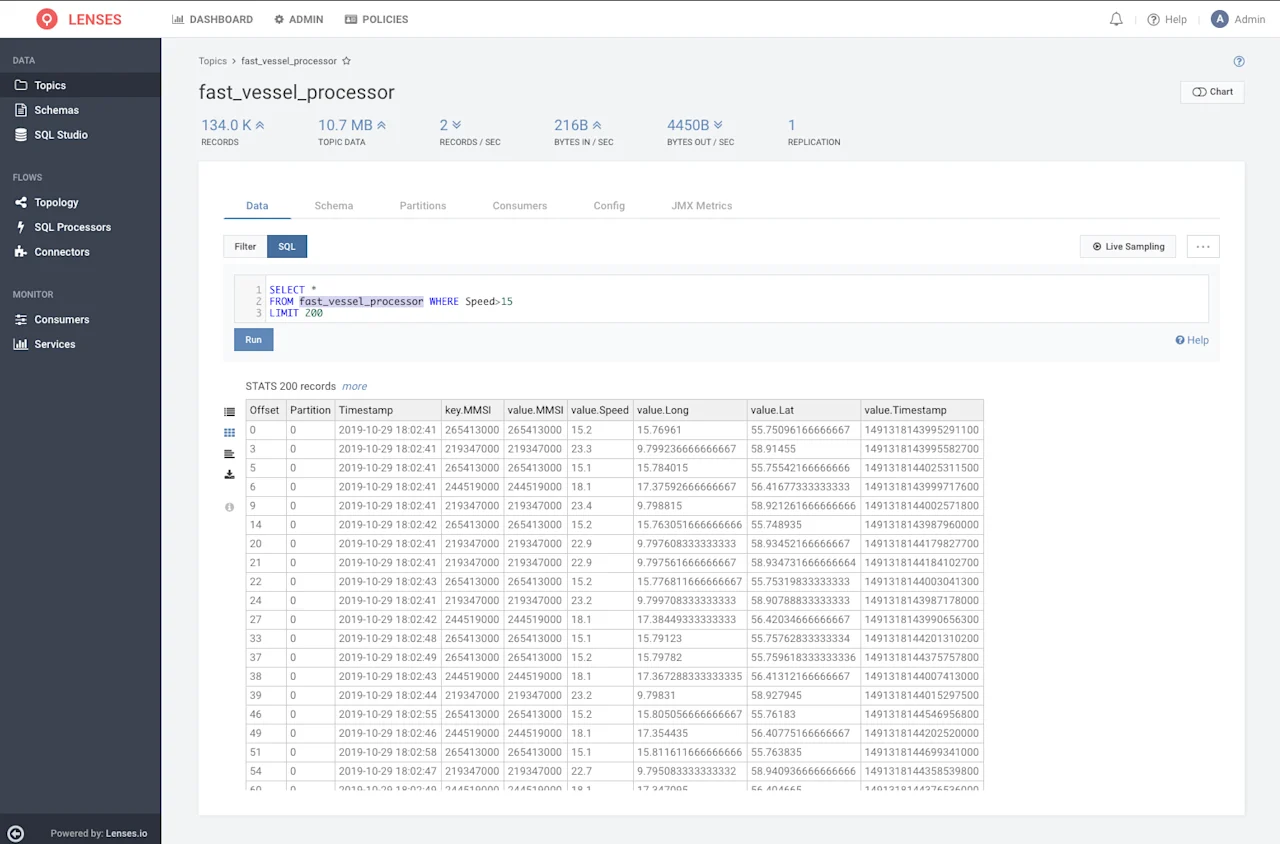Favorite the topic with the star icon
The width and height of the screenshot is (1280, 844).
pyautogui.click(x=347, y=61)
